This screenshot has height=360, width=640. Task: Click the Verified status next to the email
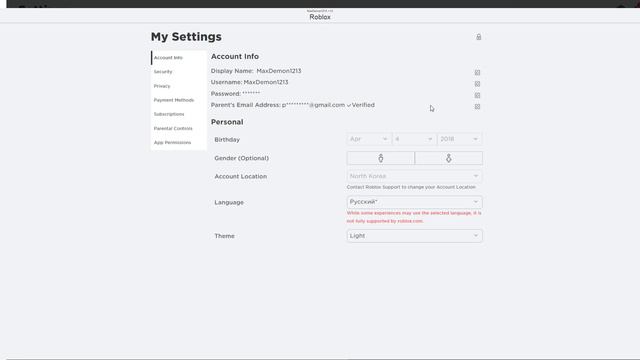tap(360, 105)
